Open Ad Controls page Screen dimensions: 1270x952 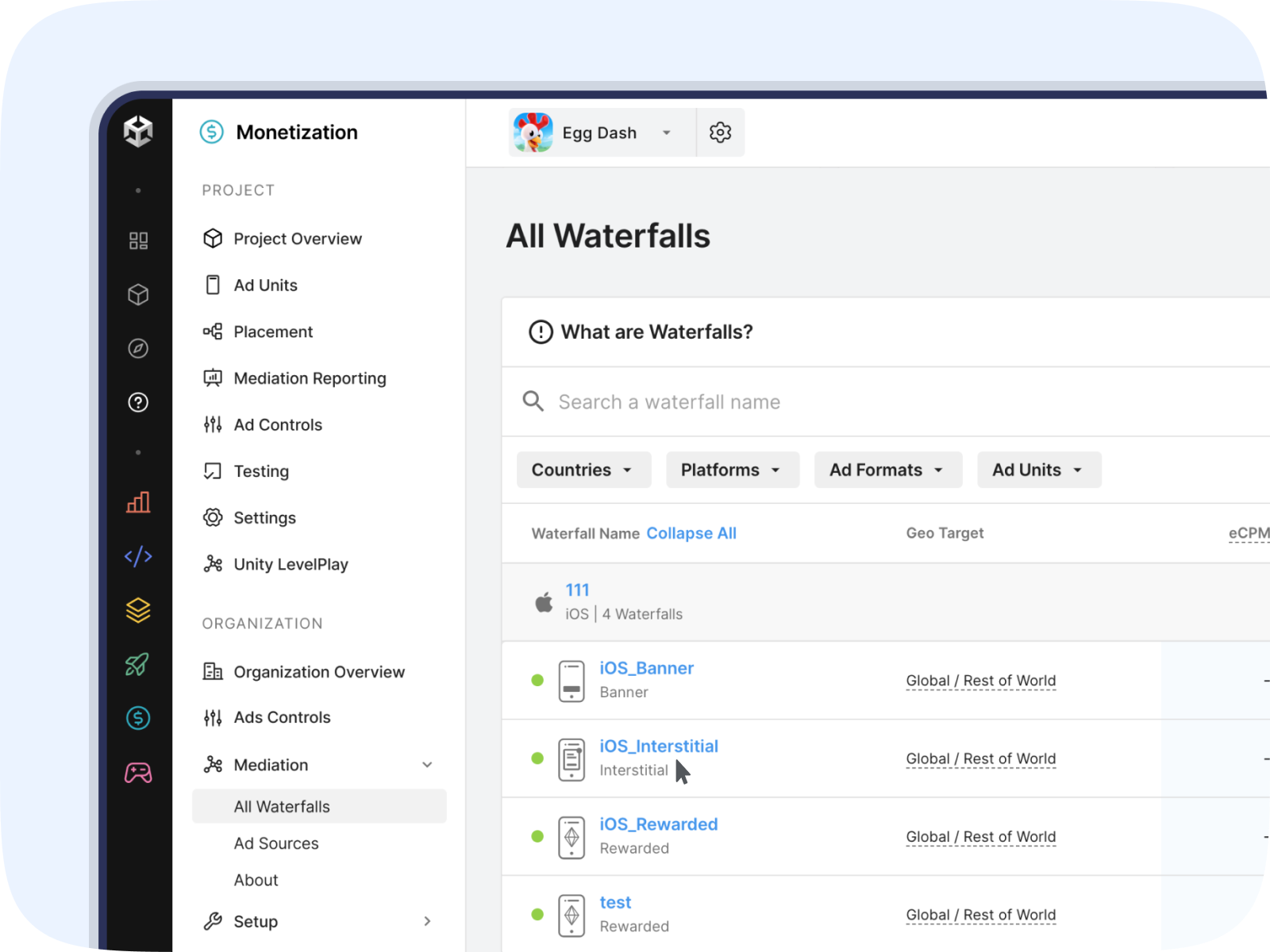[x=278, y=424]
